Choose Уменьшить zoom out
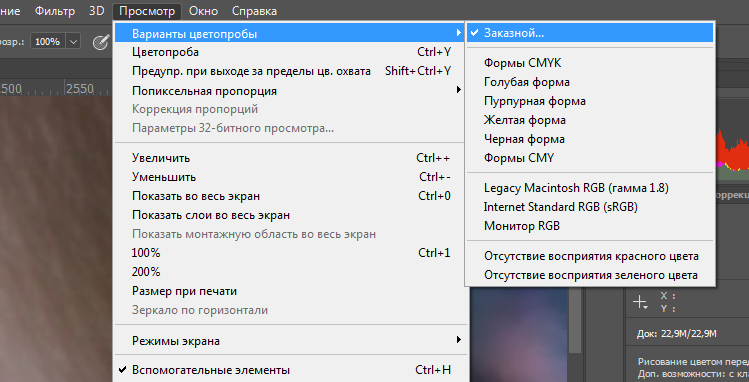Screen dimensions: 749x382 (289, 177)
